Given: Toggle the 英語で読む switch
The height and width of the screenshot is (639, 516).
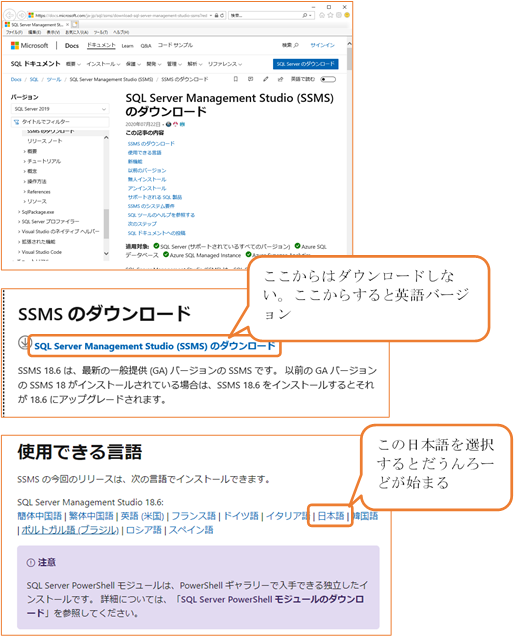Looking at the screenshot, I should 329,79.
